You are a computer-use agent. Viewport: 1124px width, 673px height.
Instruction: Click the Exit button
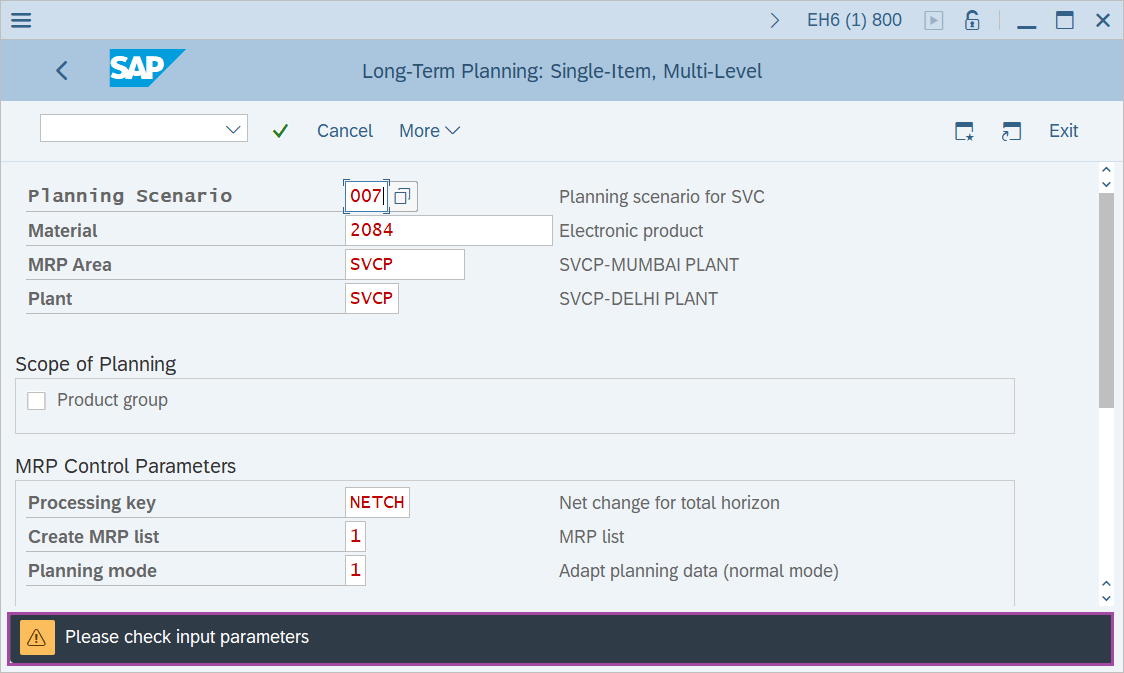pyautogui.click(x=1063, y=130)
